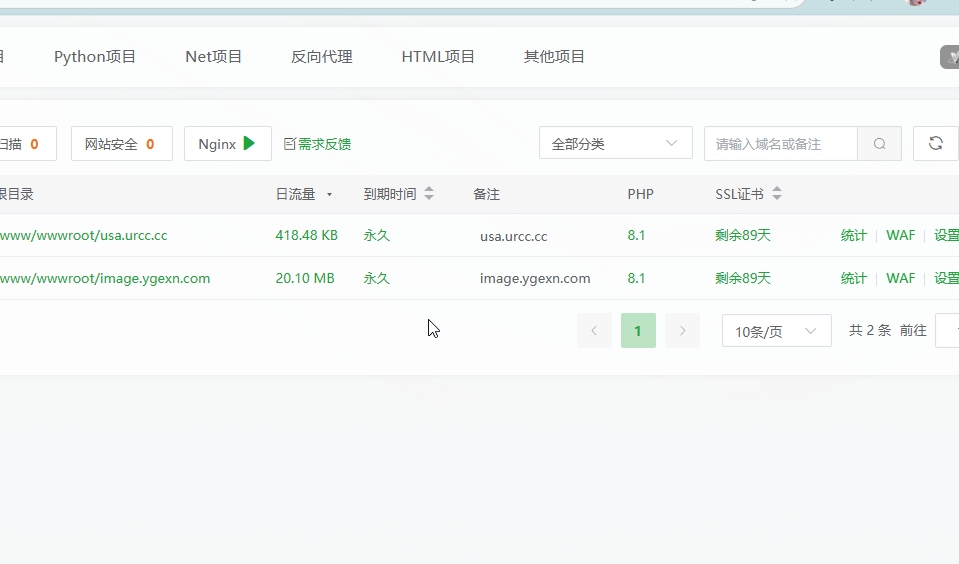Open the /www/wwwroot/image.ygexn.com directory link
This screenshot has height=564, width=959.
[x=105, y=279]
